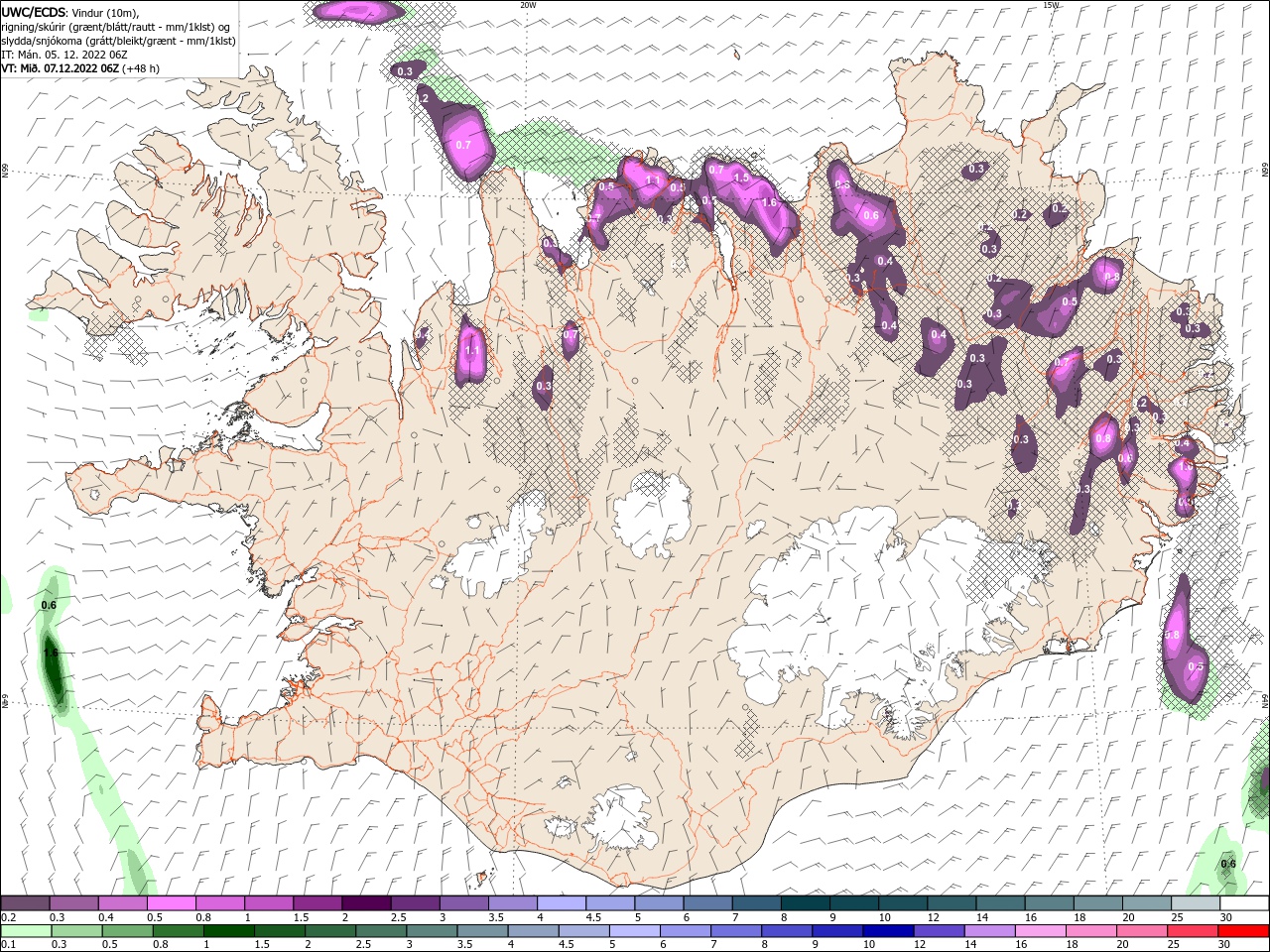This screenshot has width=1270, height=952.
Task: Click the 'rigning/skúrir' legend description line
Action: pos(116,27)
